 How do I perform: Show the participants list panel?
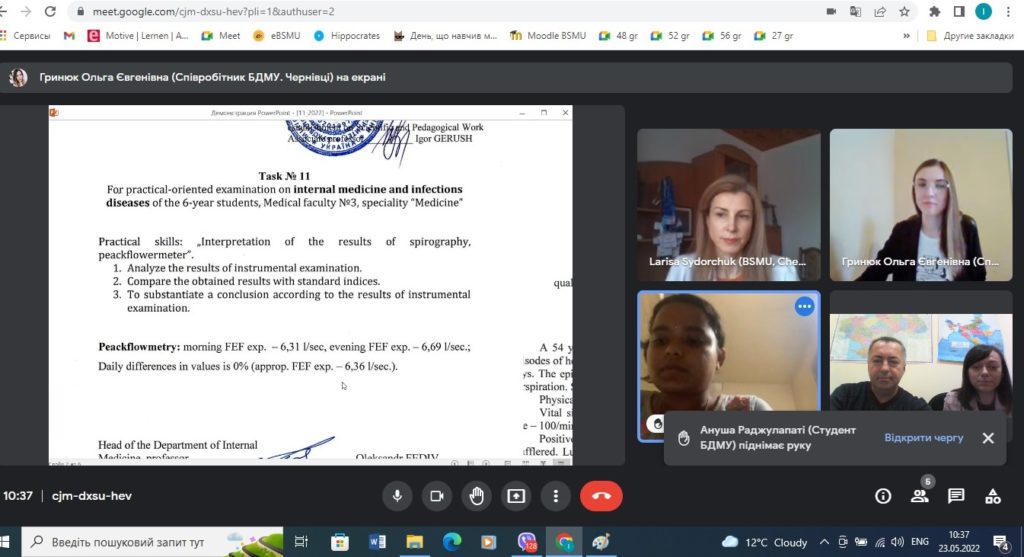tap(920, 496)
